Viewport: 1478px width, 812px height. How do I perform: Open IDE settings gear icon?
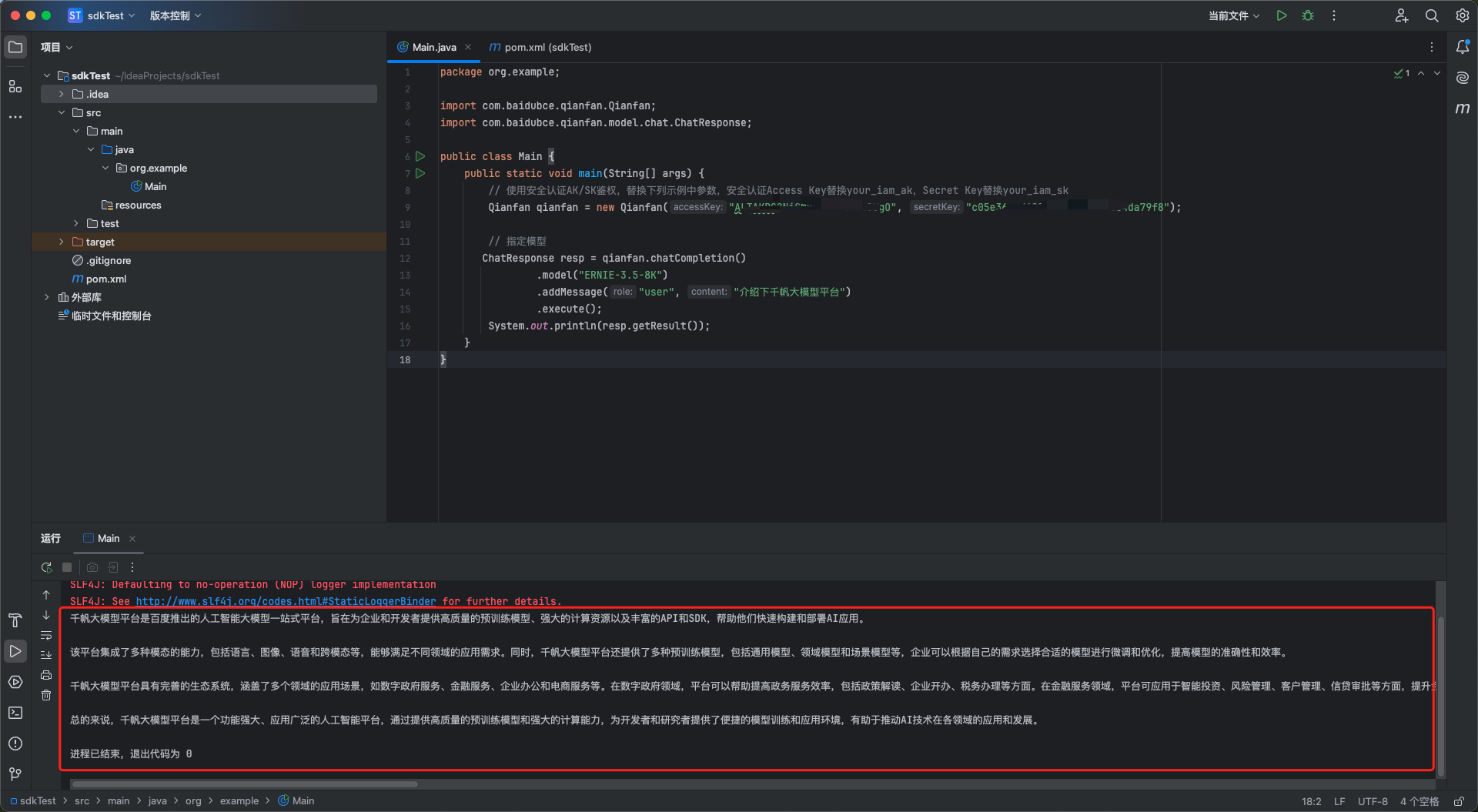coord(1462,15)
